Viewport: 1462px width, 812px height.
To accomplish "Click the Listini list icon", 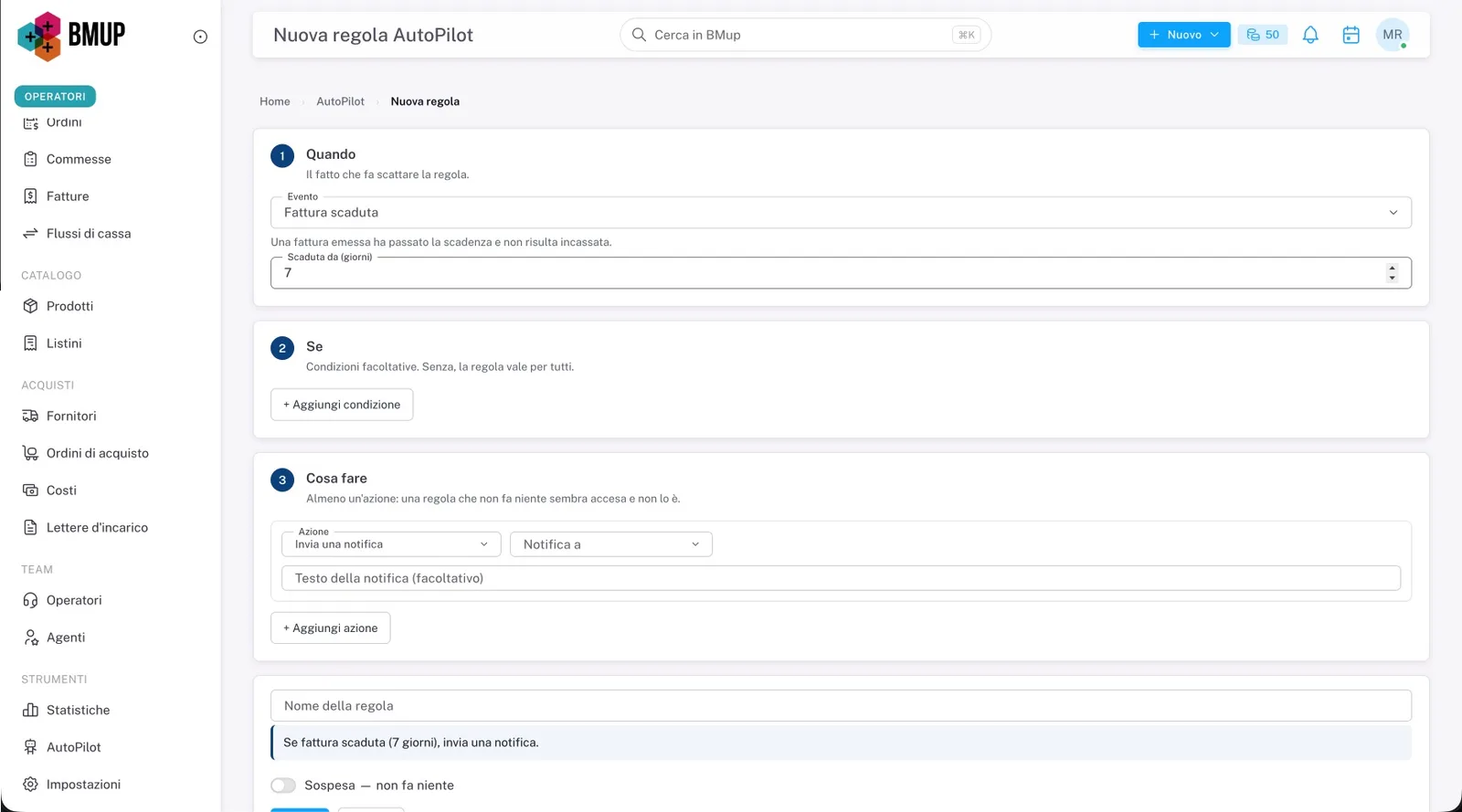I will (30, 343).
